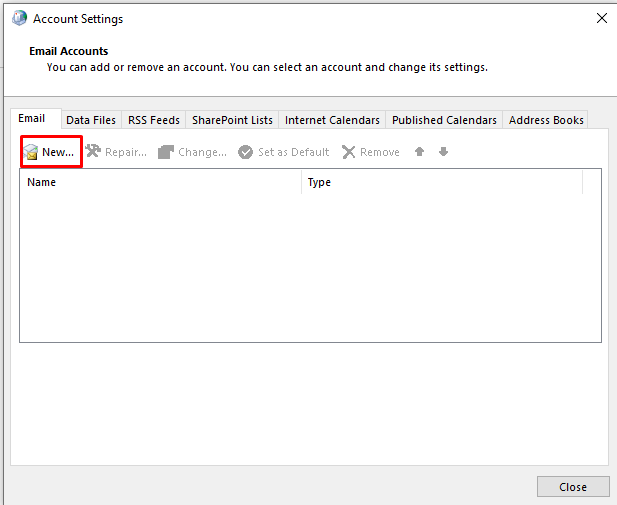Close the dialog using the title bar X

pyautogui.click(x=601, y=18)
